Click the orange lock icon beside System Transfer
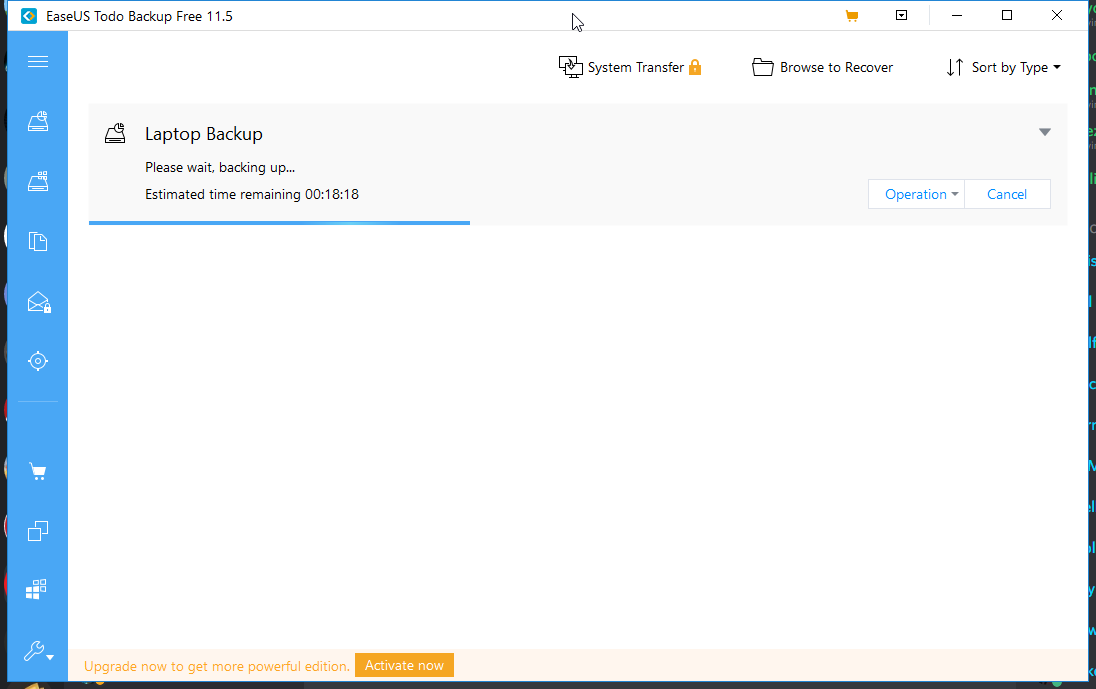1096x689 pixels. [695, 67]
